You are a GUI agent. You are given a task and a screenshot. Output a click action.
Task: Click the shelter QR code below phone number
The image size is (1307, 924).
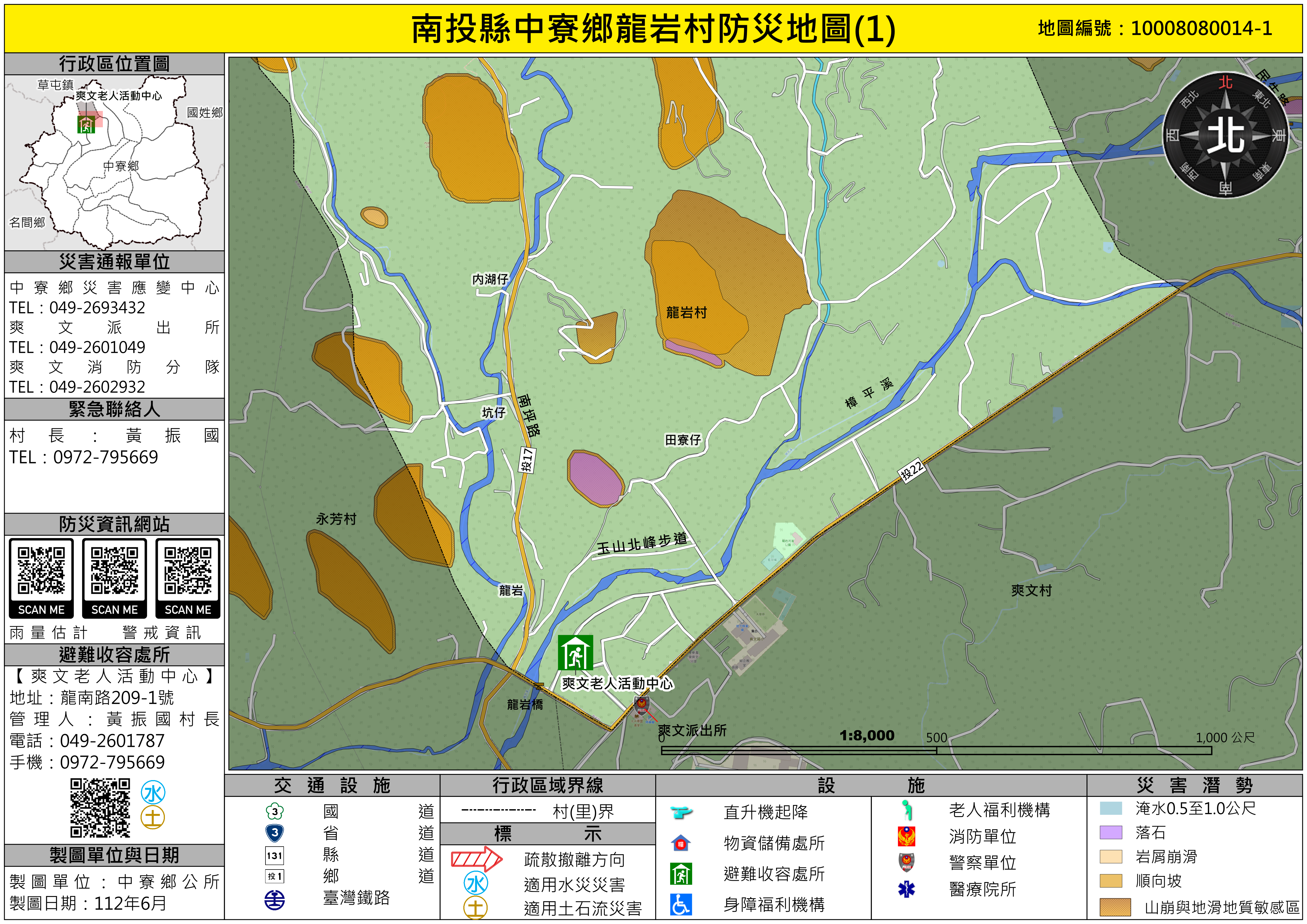coord(100,807)
